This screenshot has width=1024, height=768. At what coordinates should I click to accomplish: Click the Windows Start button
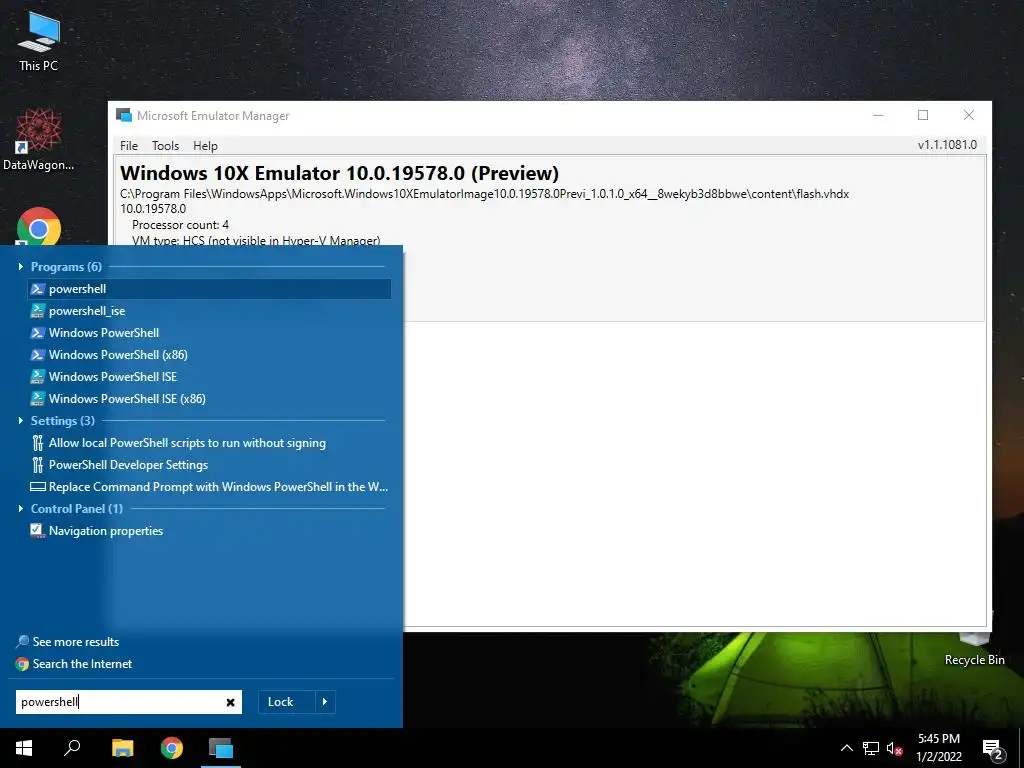coord(24,748)
